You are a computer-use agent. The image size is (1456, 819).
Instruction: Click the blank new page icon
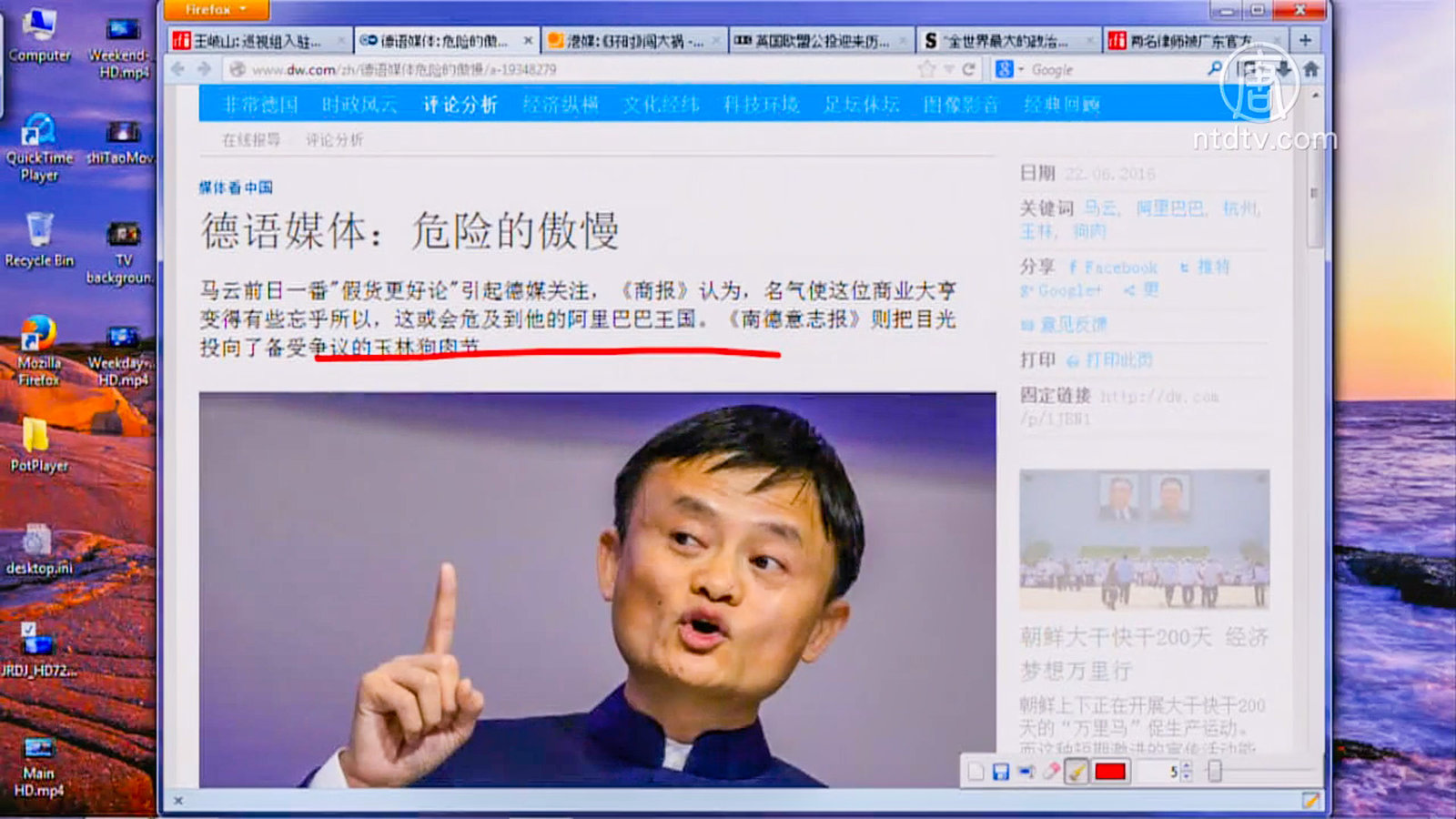976,772
